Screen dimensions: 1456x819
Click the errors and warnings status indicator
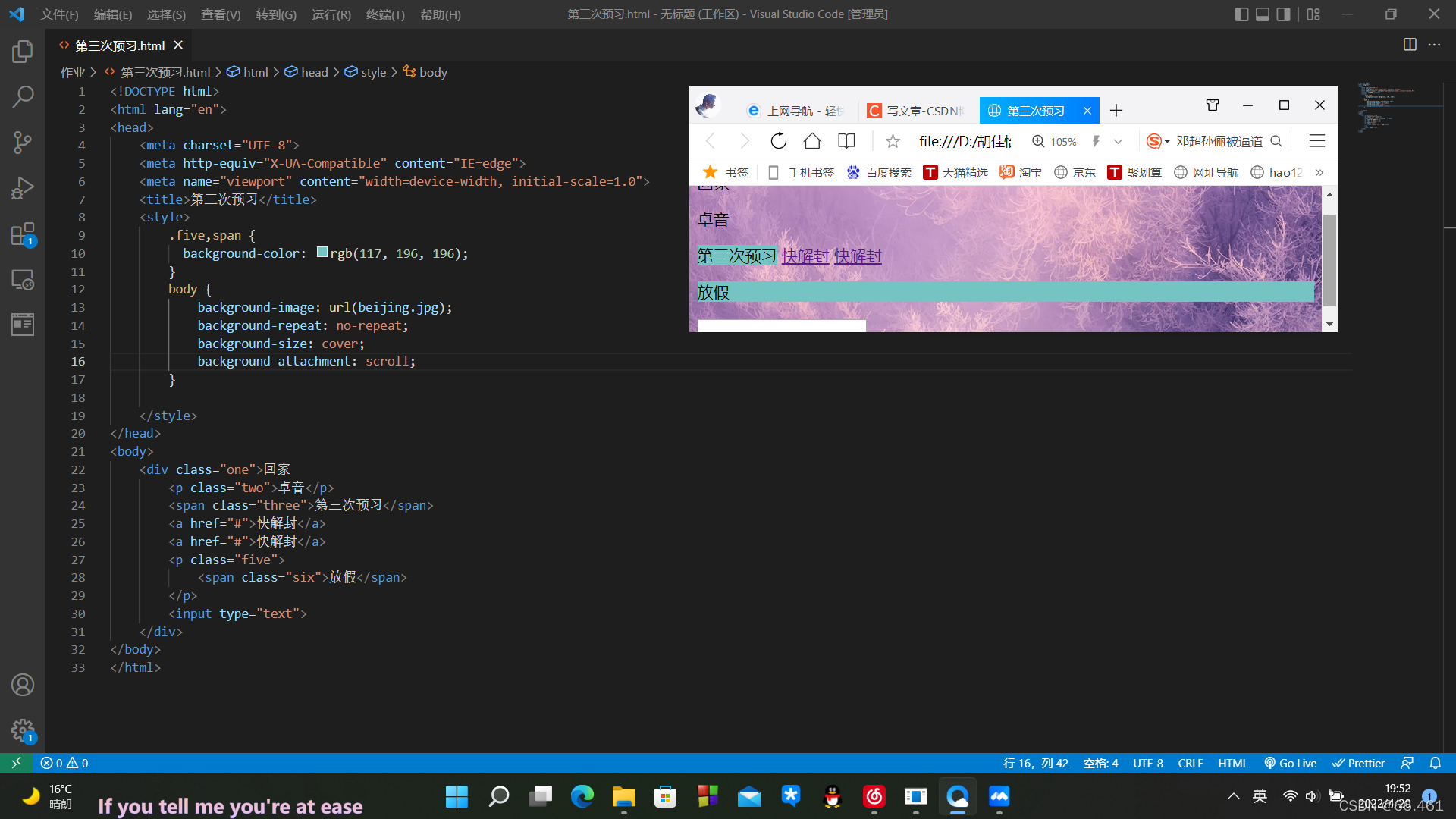pyautogui.click(x=64, y=763)
